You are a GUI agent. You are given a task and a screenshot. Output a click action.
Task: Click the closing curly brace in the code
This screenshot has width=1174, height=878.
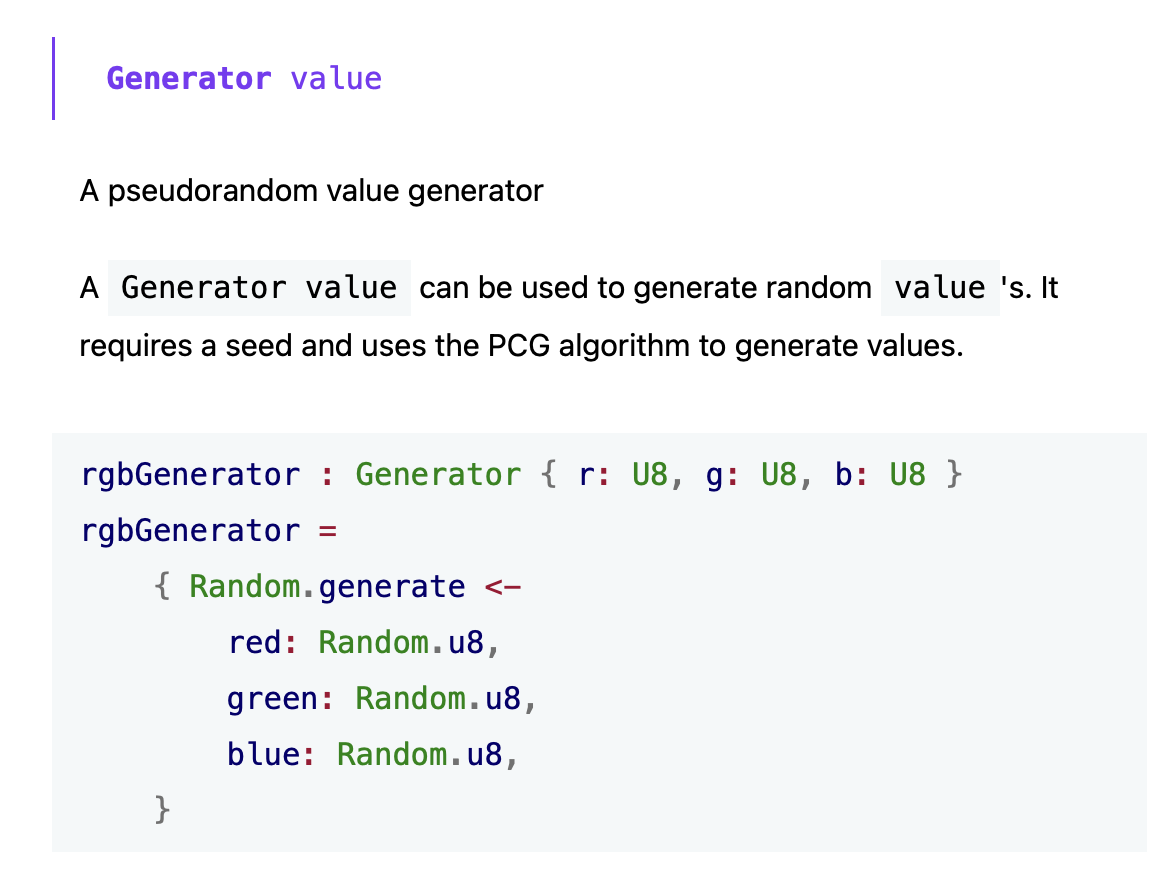[162, 810]
